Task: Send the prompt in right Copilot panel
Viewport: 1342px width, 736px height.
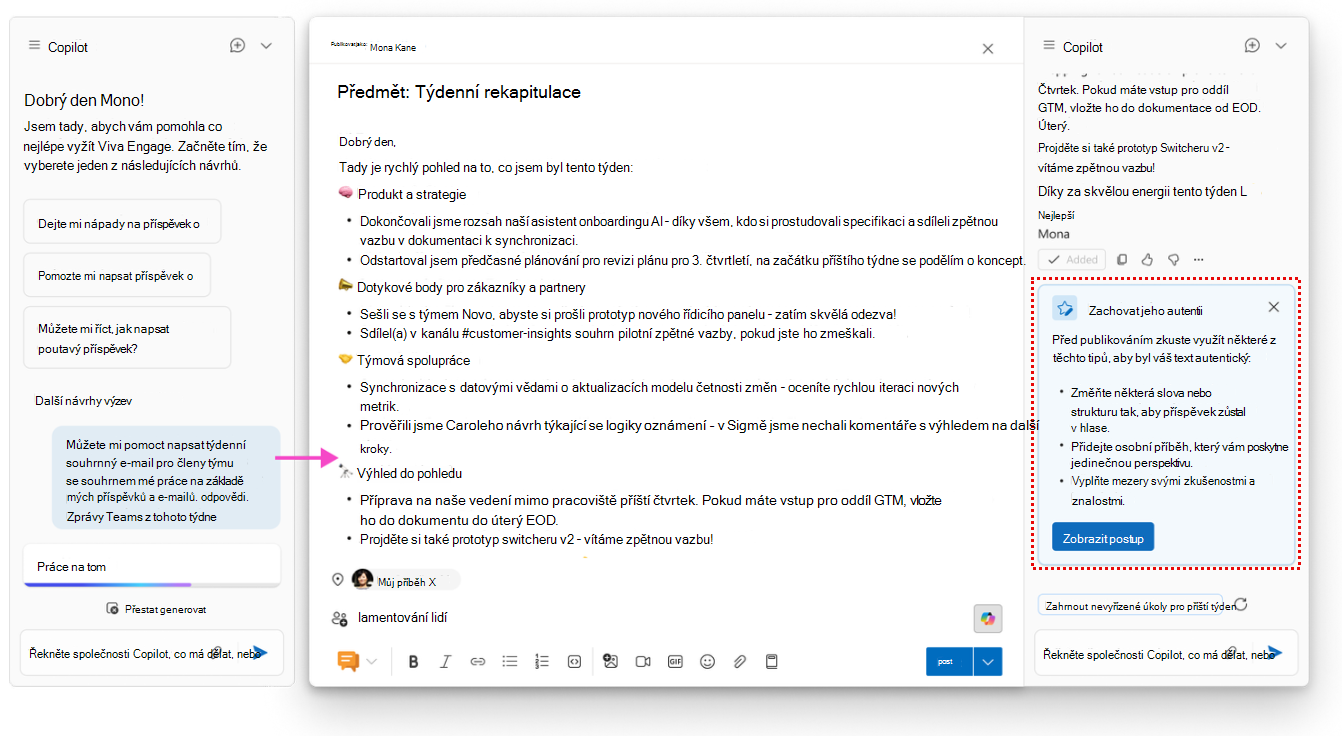Action: (x=1274, y=653)
